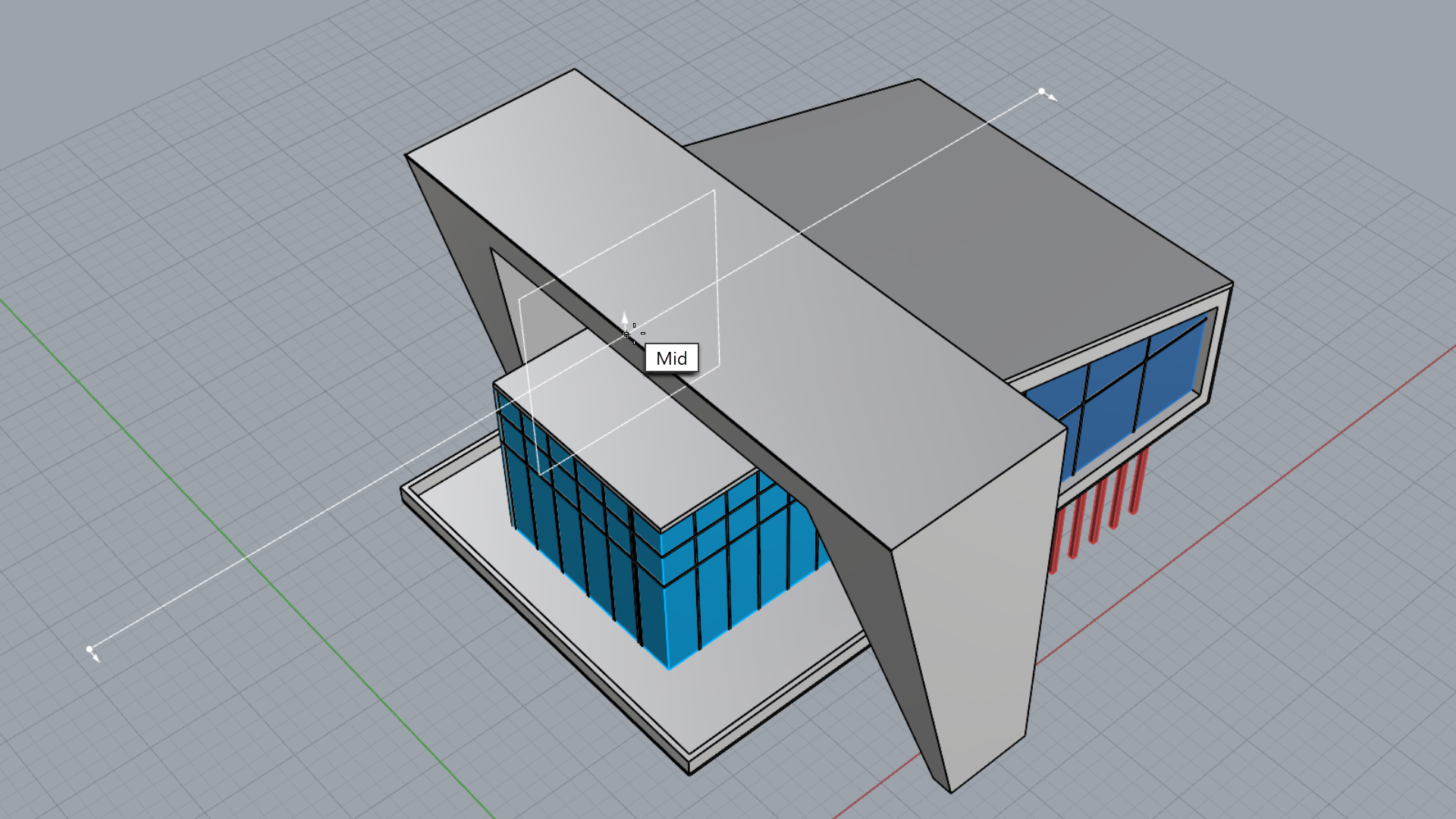The width and height of the screenshot is (1456, 819).
Task: Click the line's upper-right endpoint marker
Action: pos(1042,92)
